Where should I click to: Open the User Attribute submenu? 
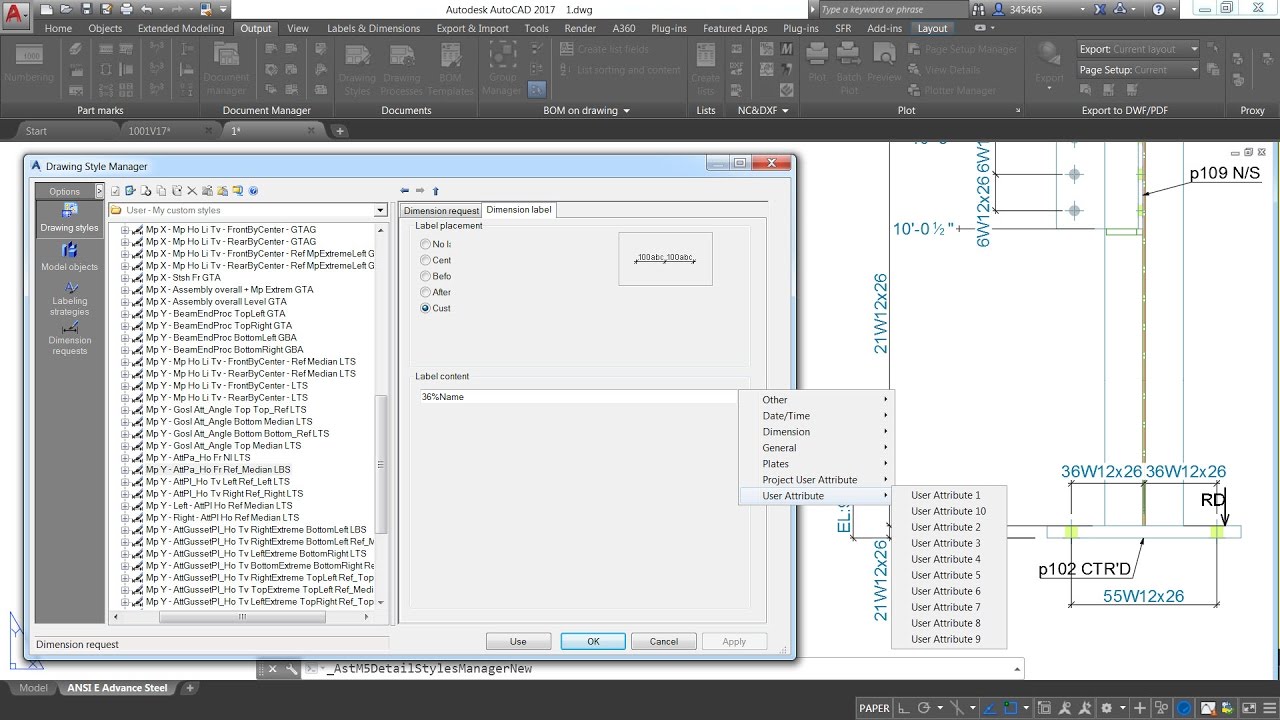pyautogui.click(x=793, y=495)
